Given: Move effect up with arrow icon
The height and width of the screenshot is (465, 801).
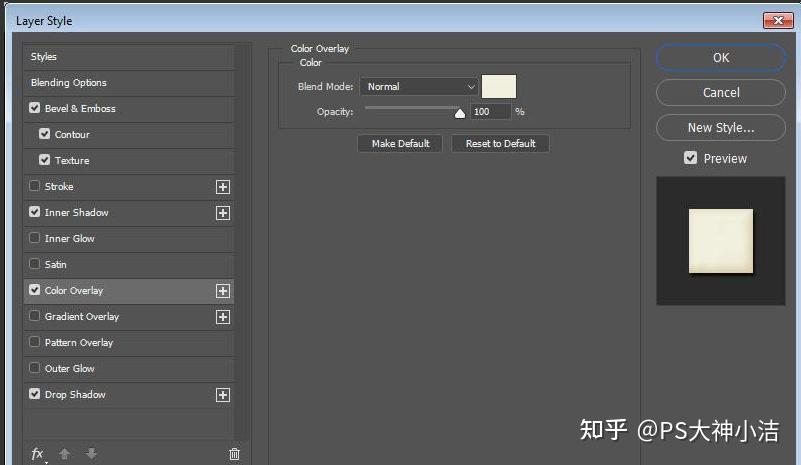Looking at the screenshot, I should tap(64, 453).
